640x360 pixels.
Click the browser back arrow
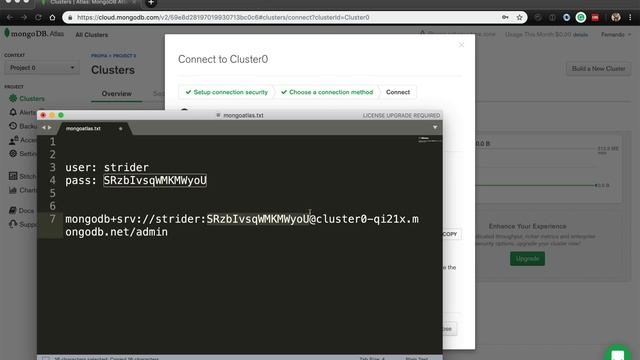10,18
